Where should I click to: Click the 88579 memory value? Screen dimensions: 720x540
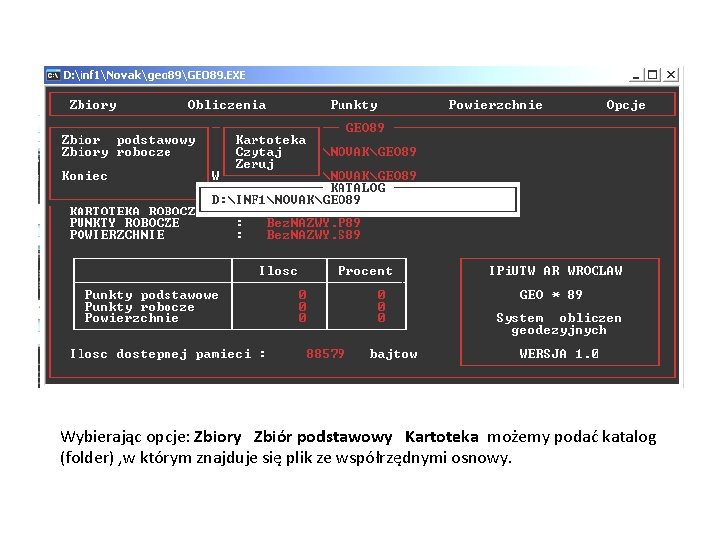(x=325, y=354)
